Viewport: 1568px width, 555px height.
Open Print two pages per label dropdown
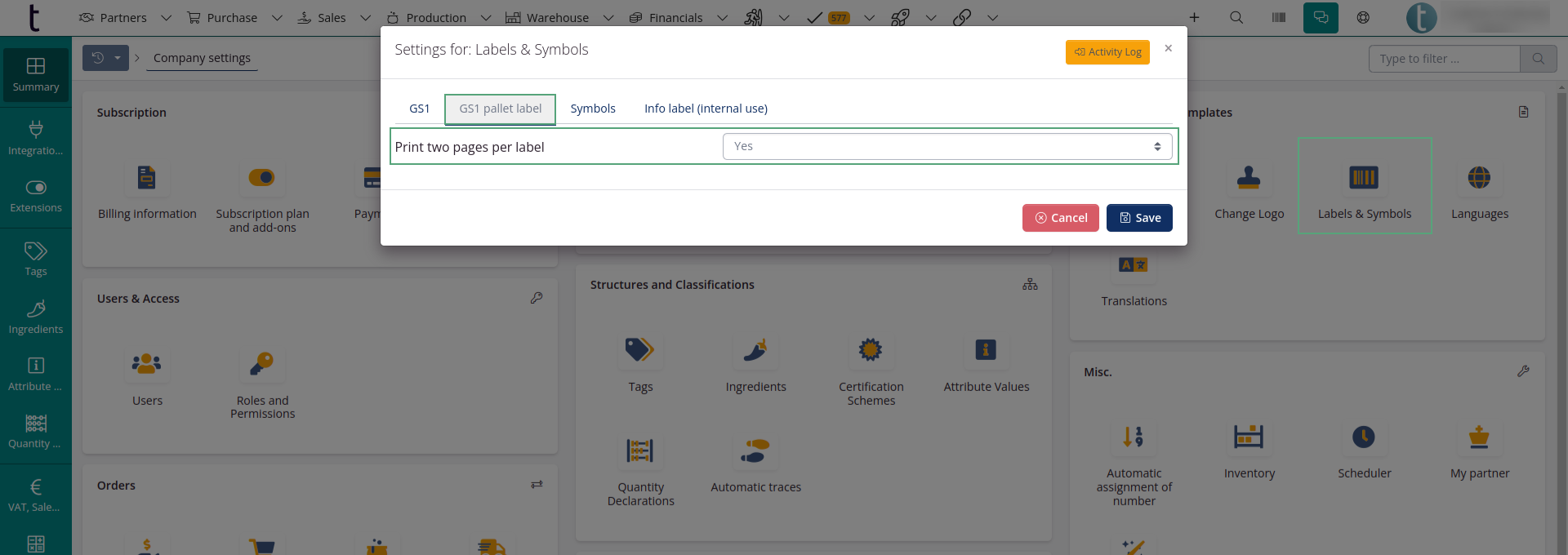(947, 147)
